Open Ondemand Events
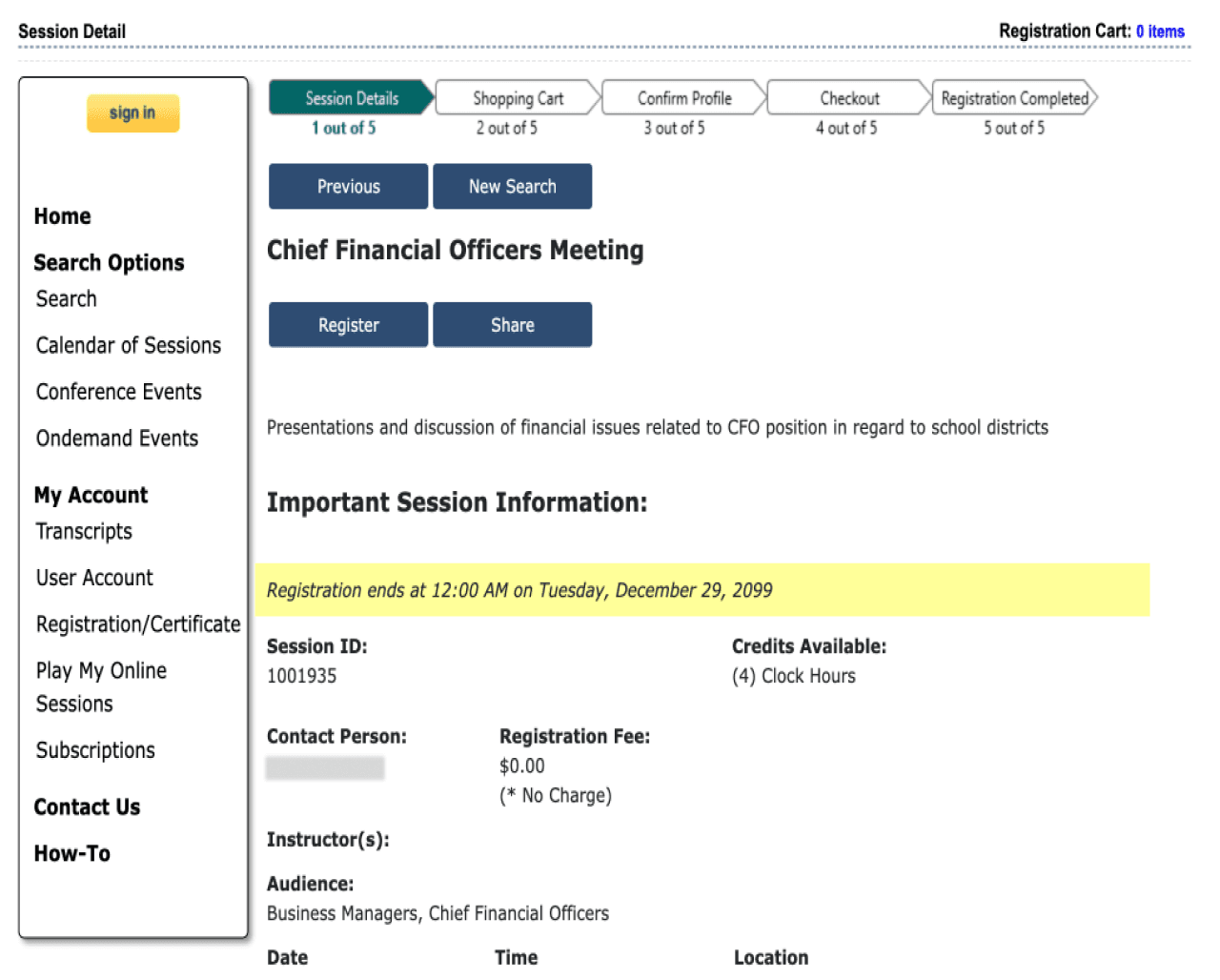 click(117, 439)
